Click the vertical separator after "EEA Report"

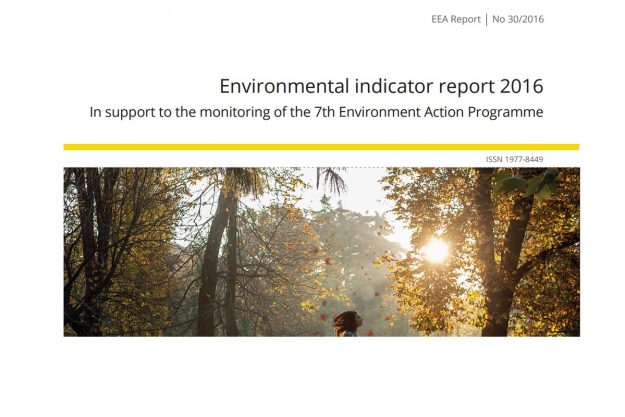pos(485,19)
